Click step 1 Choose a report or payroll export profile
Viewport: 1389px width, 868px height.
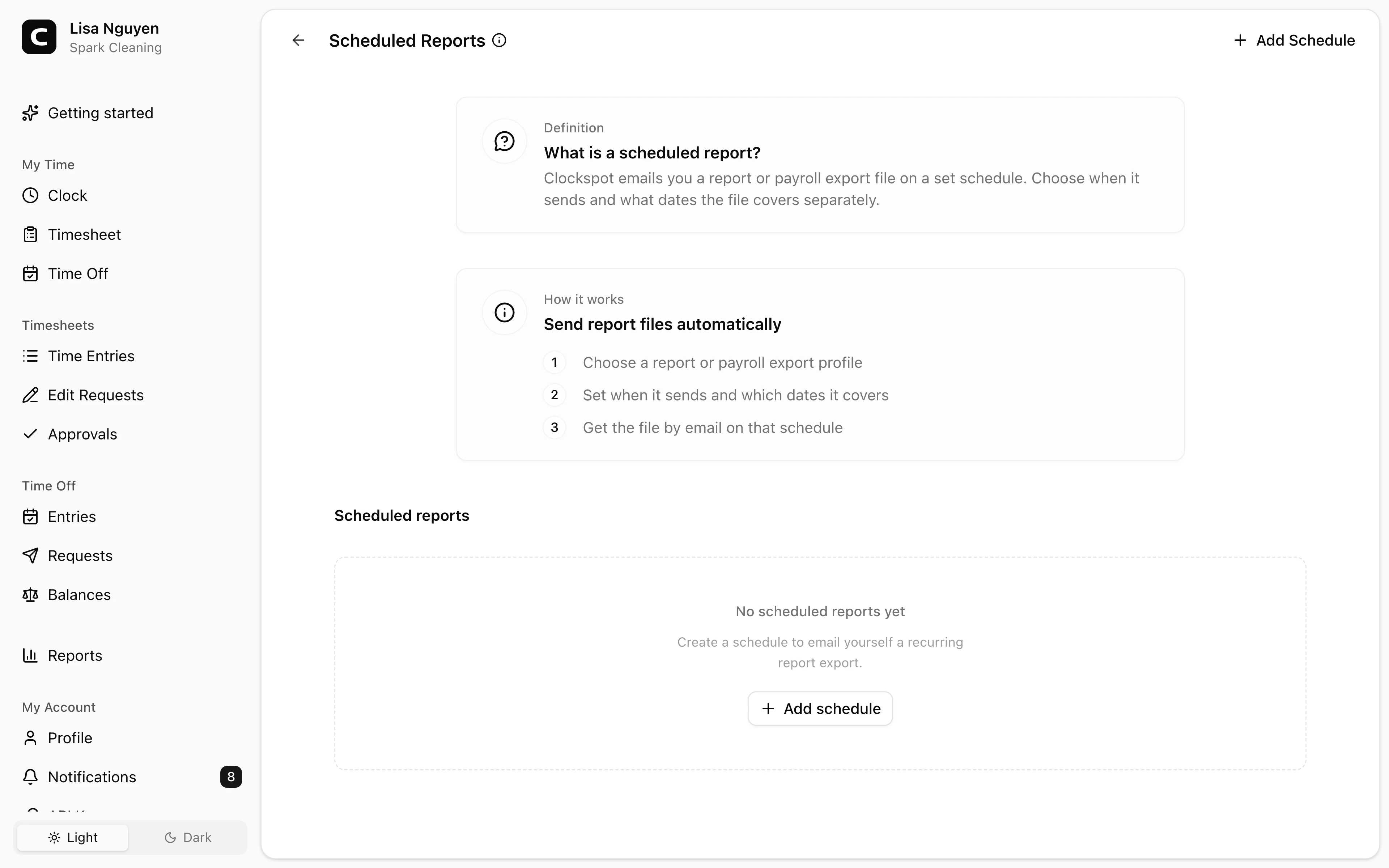(x=723, y=363)
